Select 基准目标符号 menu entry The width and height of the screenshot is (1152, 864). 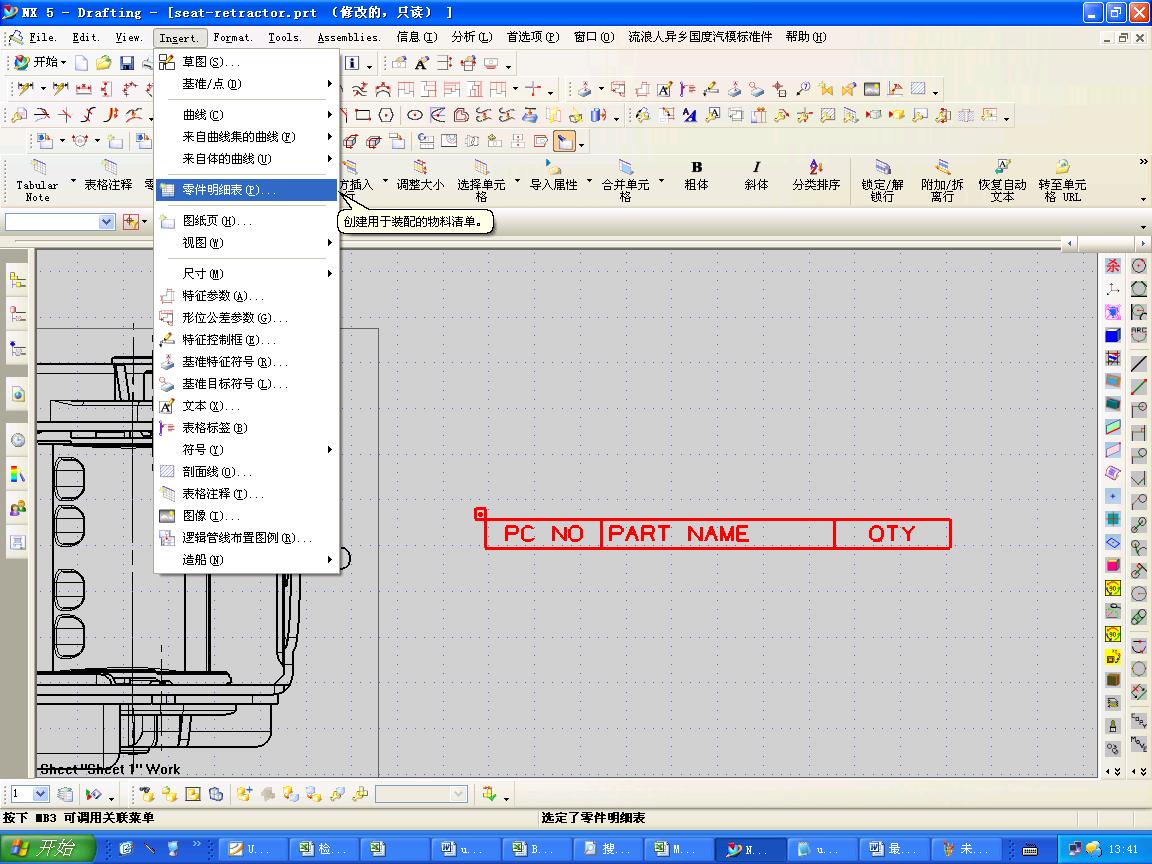pos(246,384)
